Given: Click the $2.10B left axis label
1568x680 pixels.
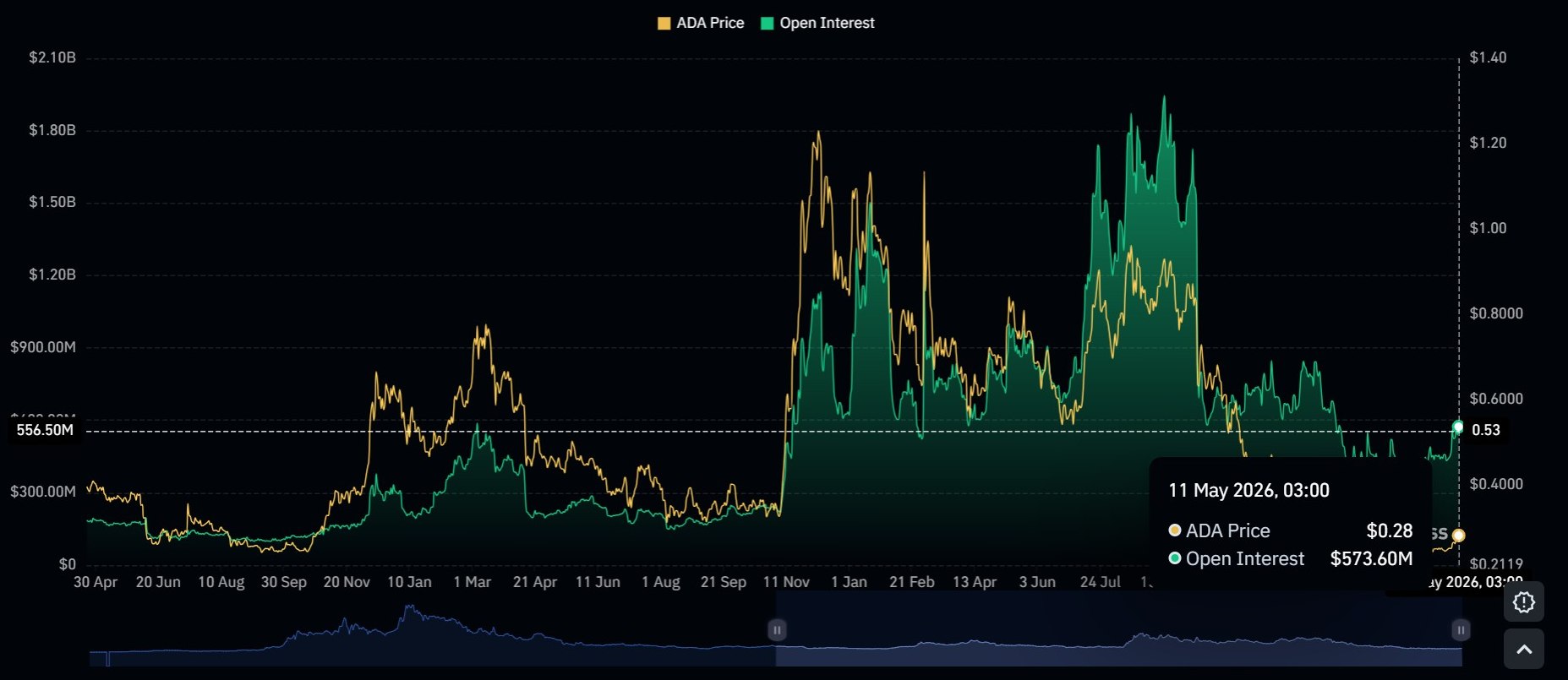Looking at the screenshot, I should (52, 57).
